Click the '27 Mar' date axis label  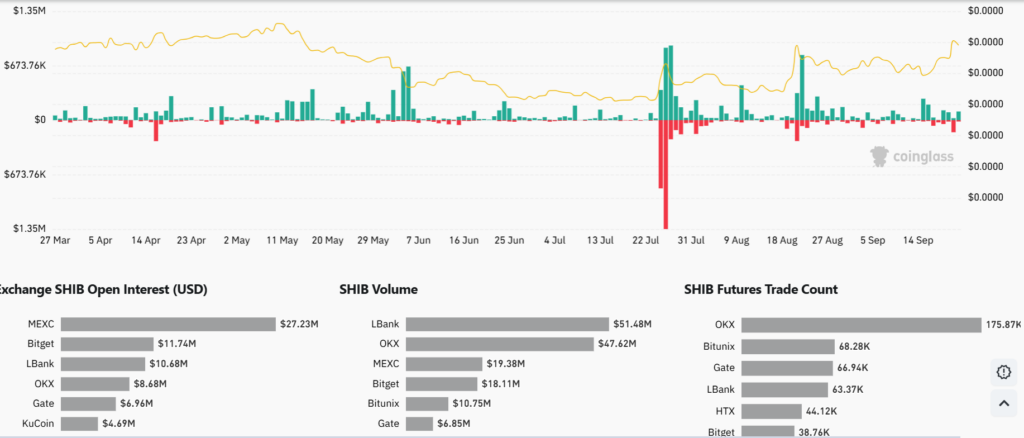pos(55,240)
